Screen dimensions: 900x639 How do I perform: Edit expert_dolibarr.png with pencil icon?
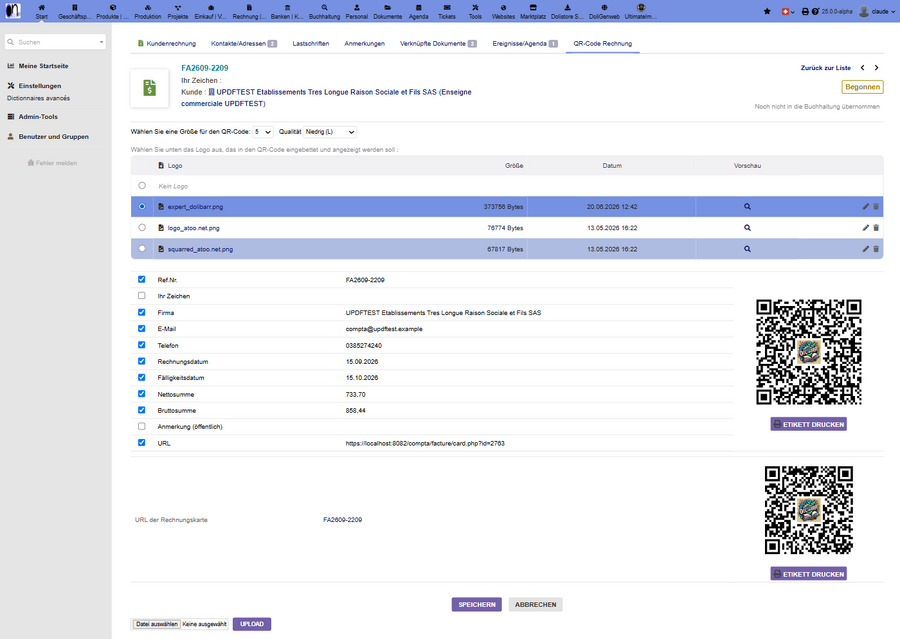866,207
